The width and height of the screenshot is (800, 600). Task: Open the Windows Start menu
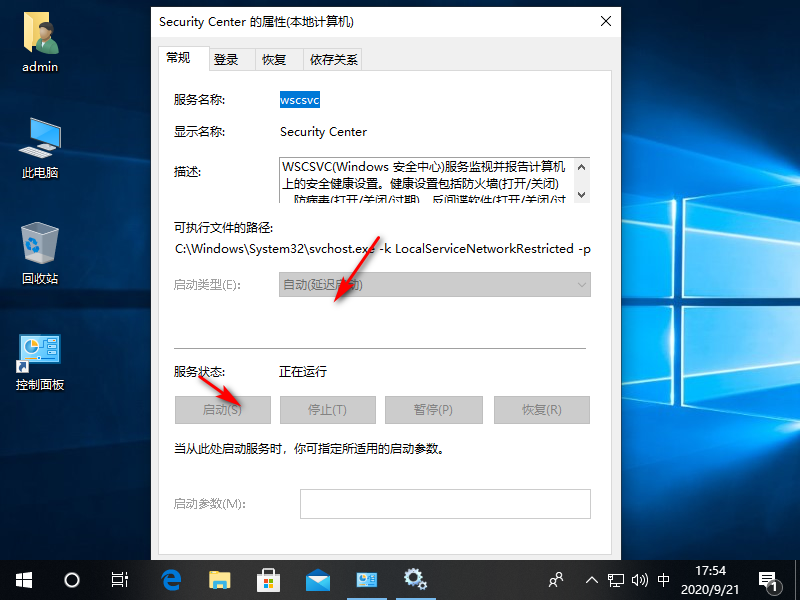click(x=23, y=579)
